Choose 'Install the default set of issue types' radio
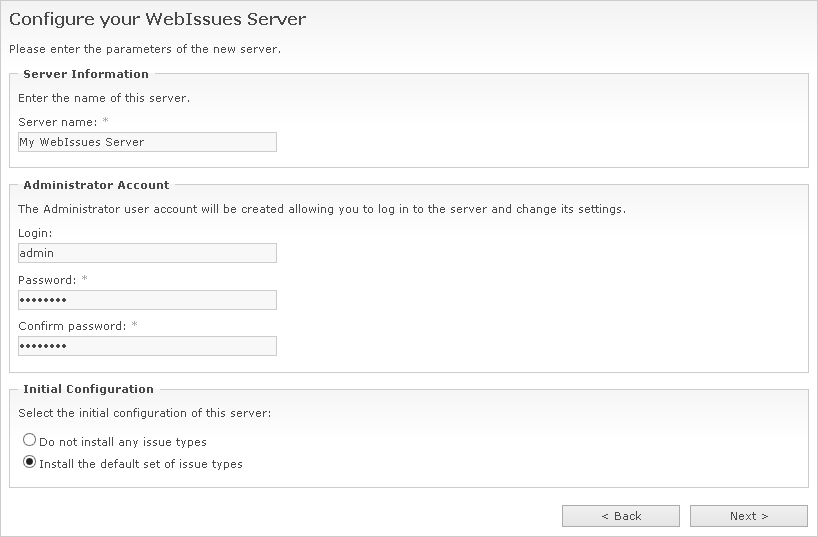 click(x=30, y=463)
